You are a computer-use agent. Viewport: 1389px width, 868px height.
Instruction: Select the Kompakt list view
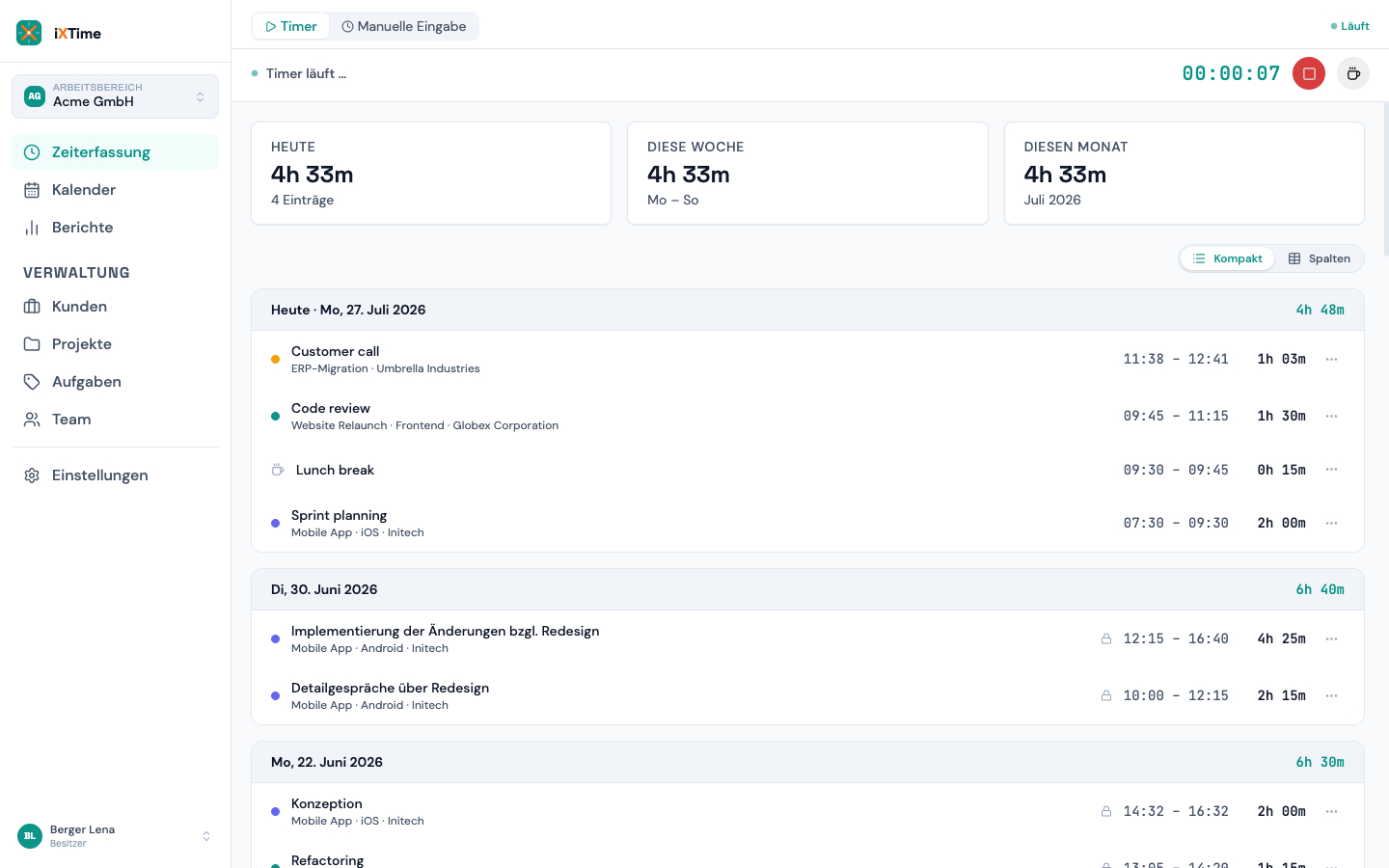click(x=1227, y=258)
